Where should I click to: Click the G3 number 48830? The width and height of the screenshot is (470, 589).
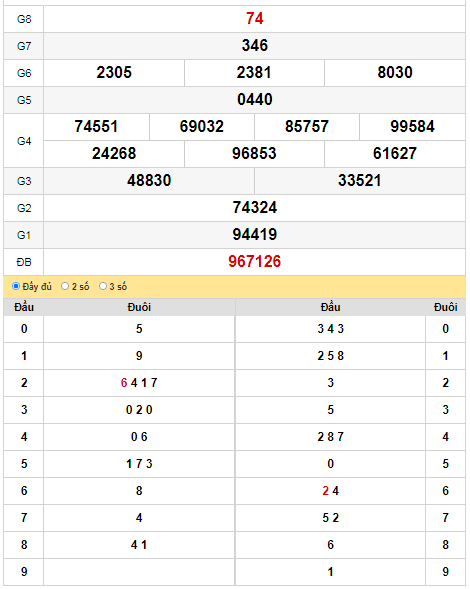point(149,180)
